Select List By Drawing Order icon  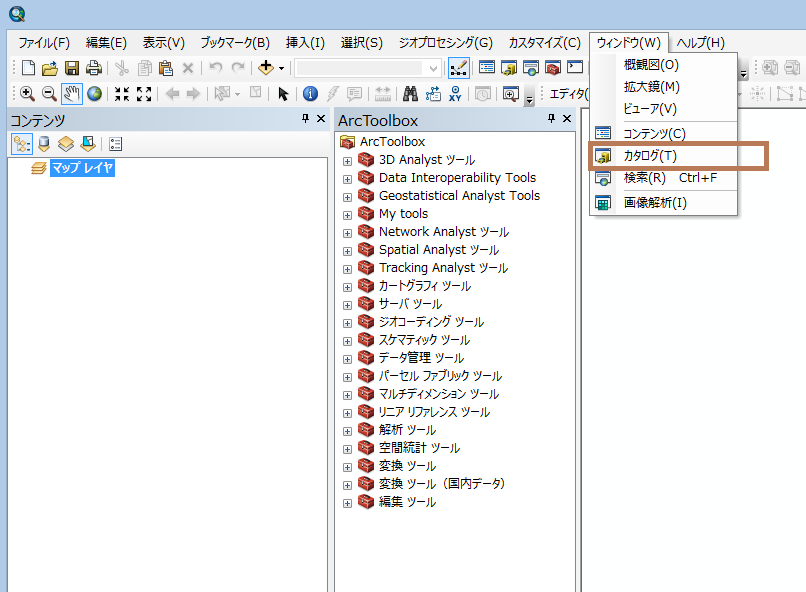point(22,144)
